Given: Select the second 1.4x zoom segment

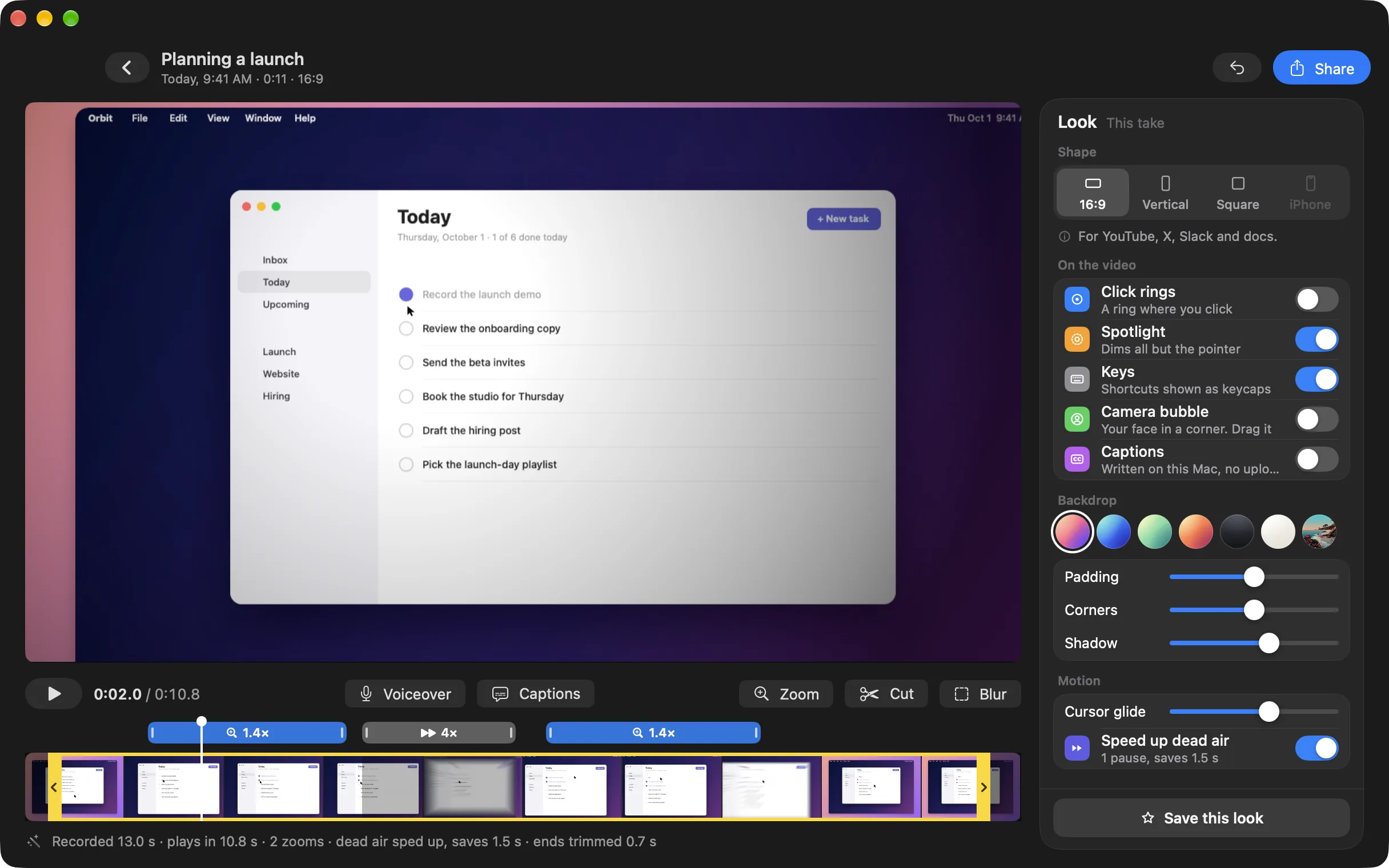Looking at the screenshot, I should (x=653, y=733).
